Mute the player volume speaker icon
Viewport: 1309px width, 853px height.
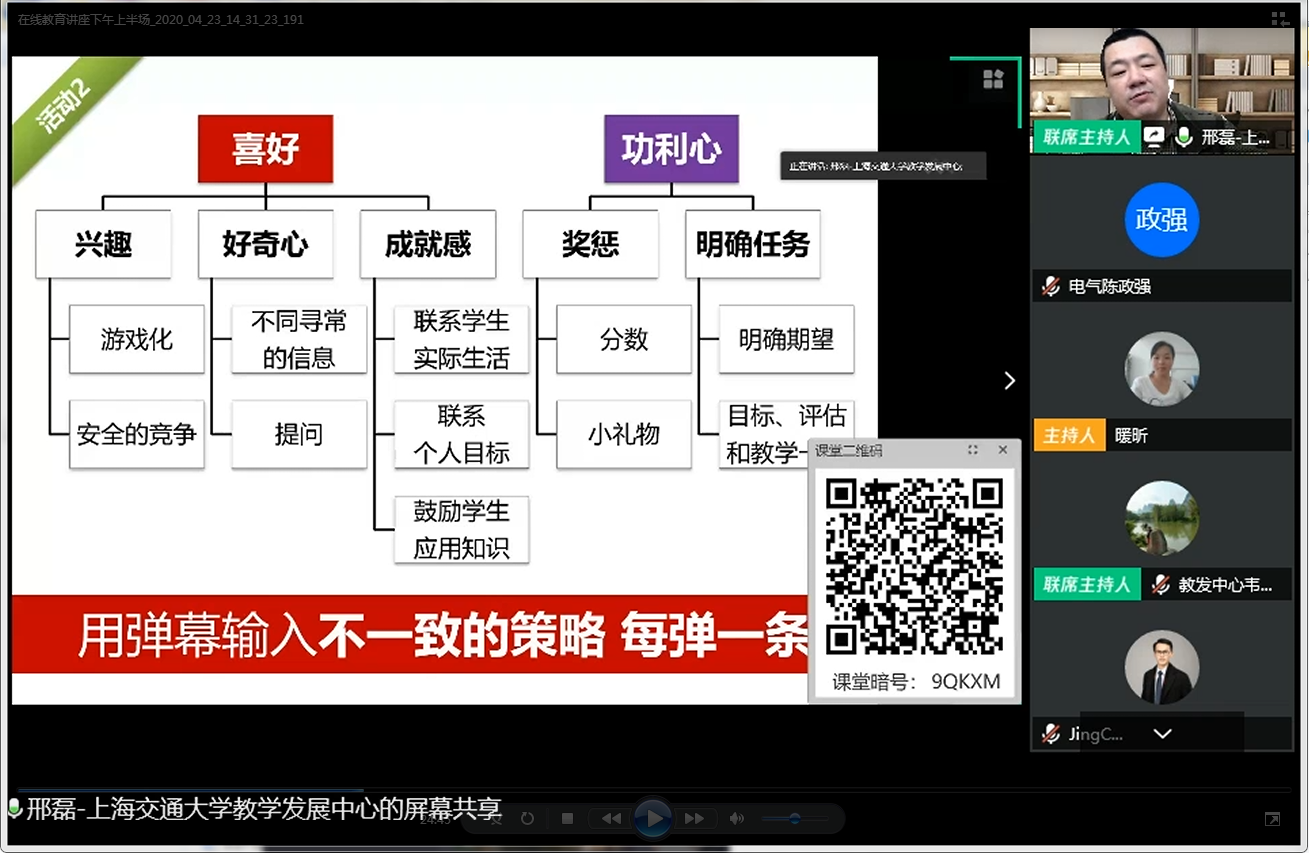pos(737,818)
